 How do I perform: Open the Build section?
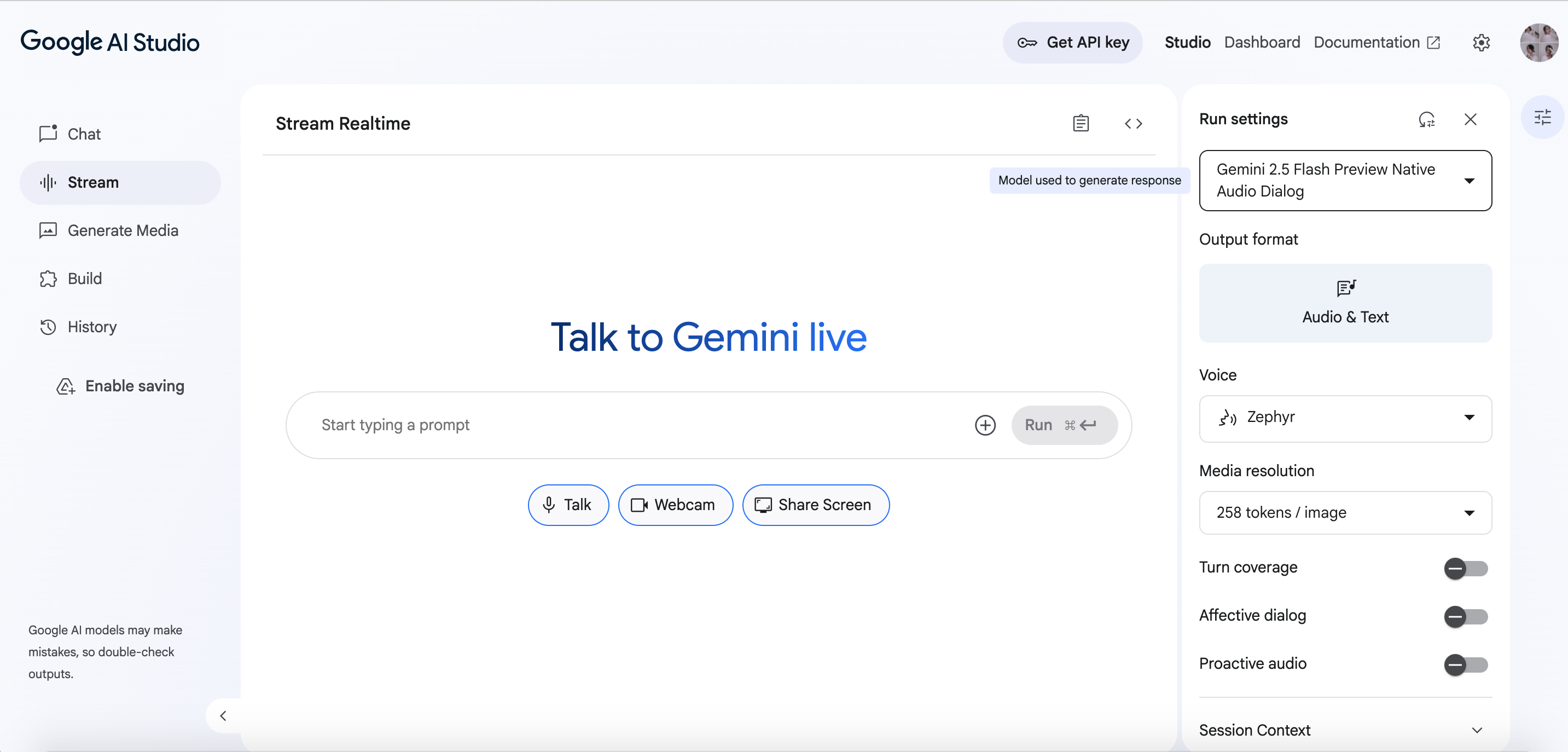point(120,278)
